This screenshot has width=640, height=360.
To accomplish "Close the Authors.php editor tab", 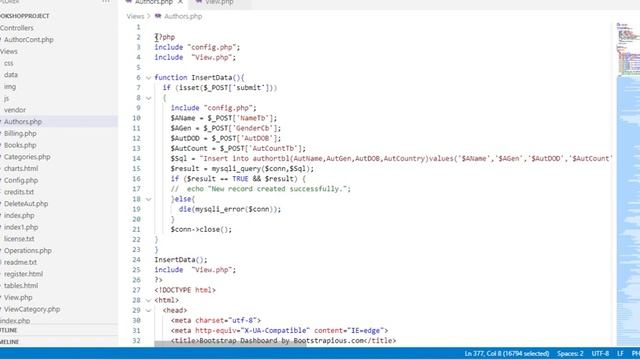I will pos(180,2).
